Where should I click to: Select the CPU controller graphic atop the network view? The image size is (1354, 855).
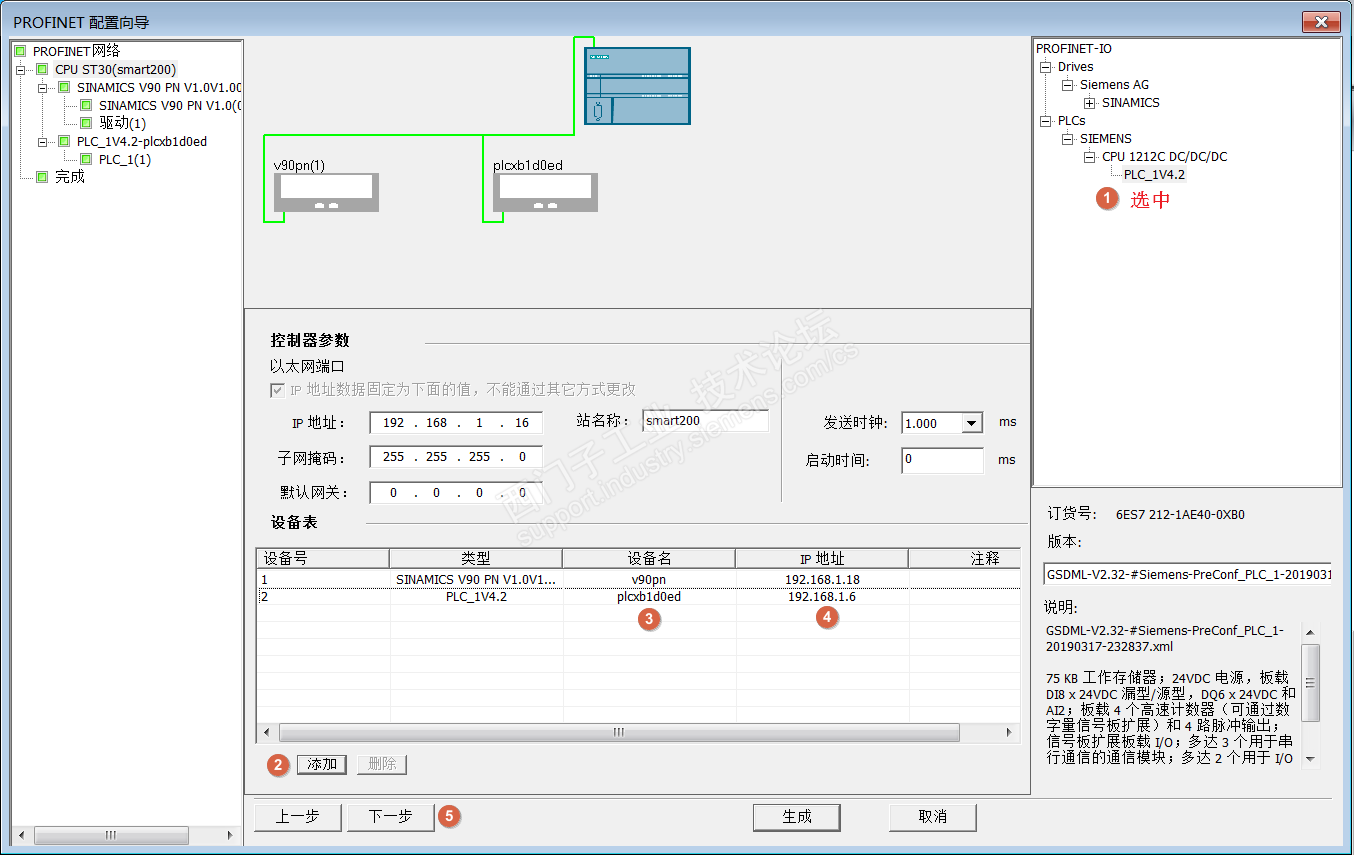click(x=637, y=86)
